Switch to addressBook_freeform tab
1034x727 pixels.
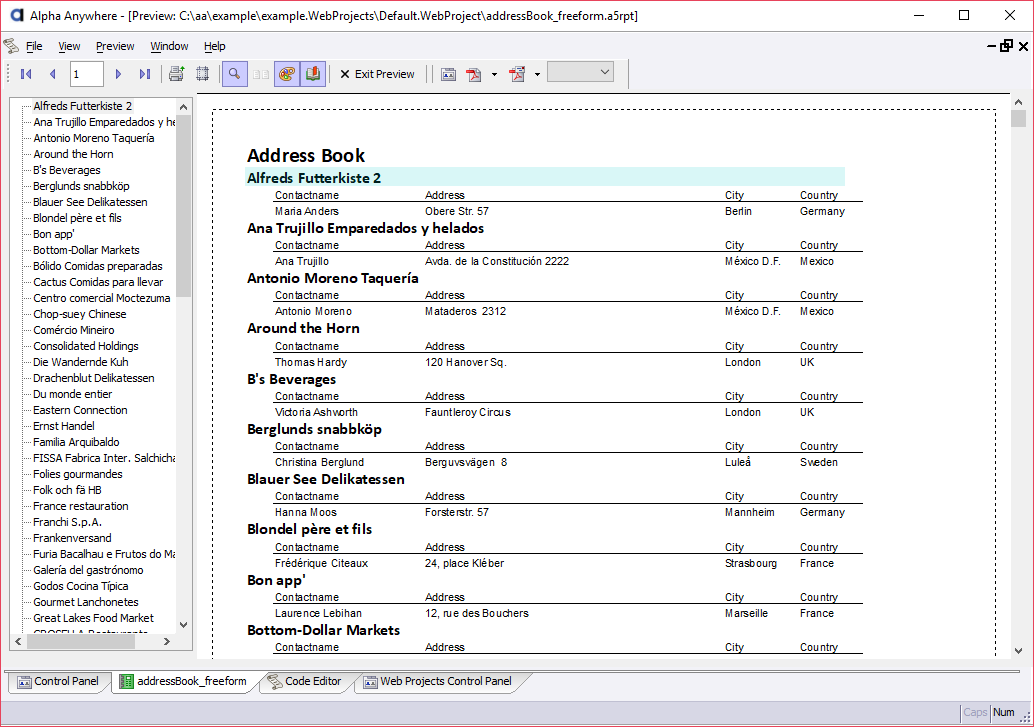(x=183, y=681)
